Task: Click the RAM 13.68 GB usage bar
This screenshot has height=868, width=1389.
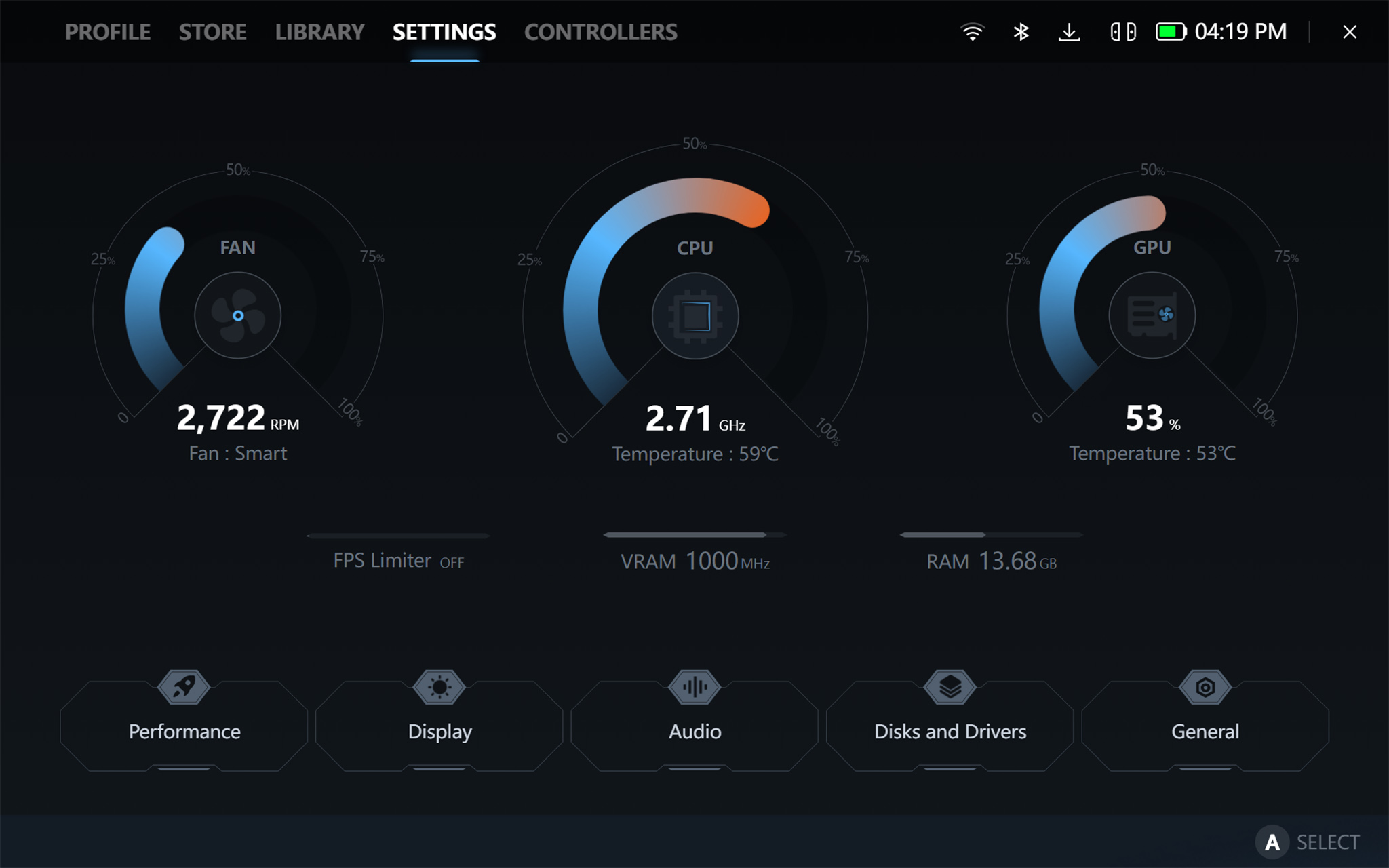Action: (x=991, y=535)
